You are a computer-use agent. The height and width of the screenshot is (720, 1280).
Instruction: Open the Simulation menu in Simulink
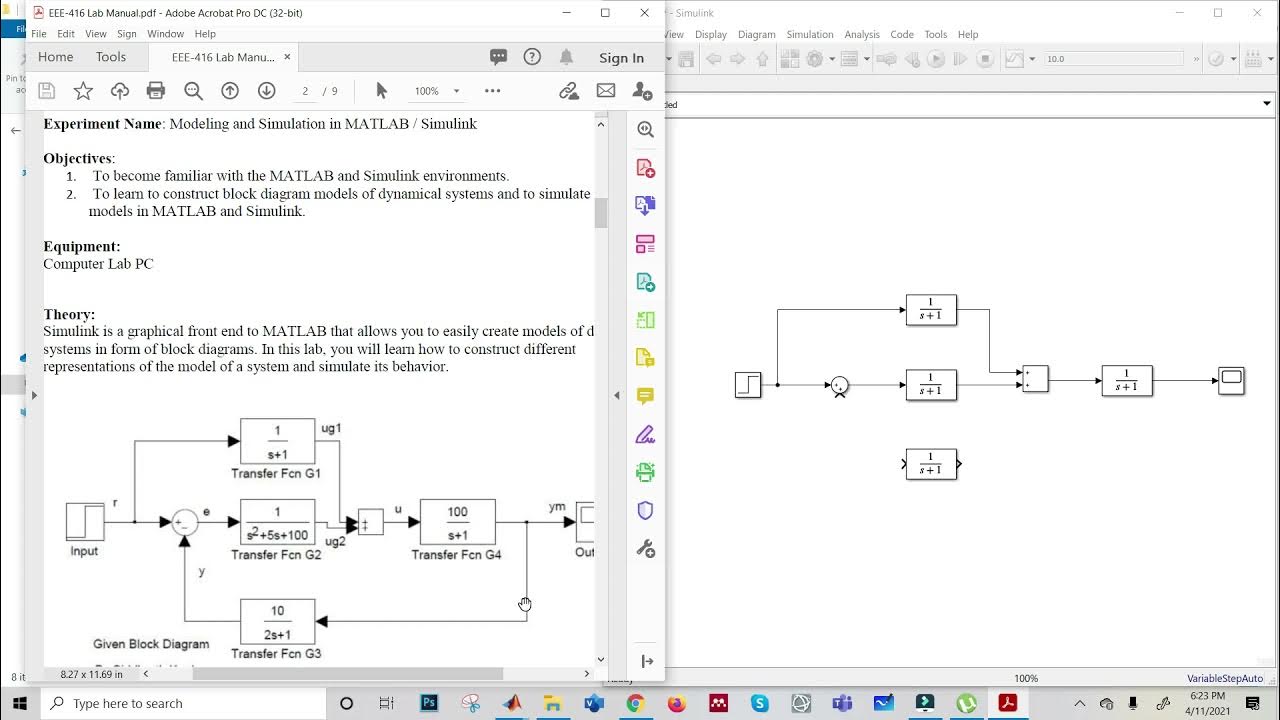(x=810, y=34)
